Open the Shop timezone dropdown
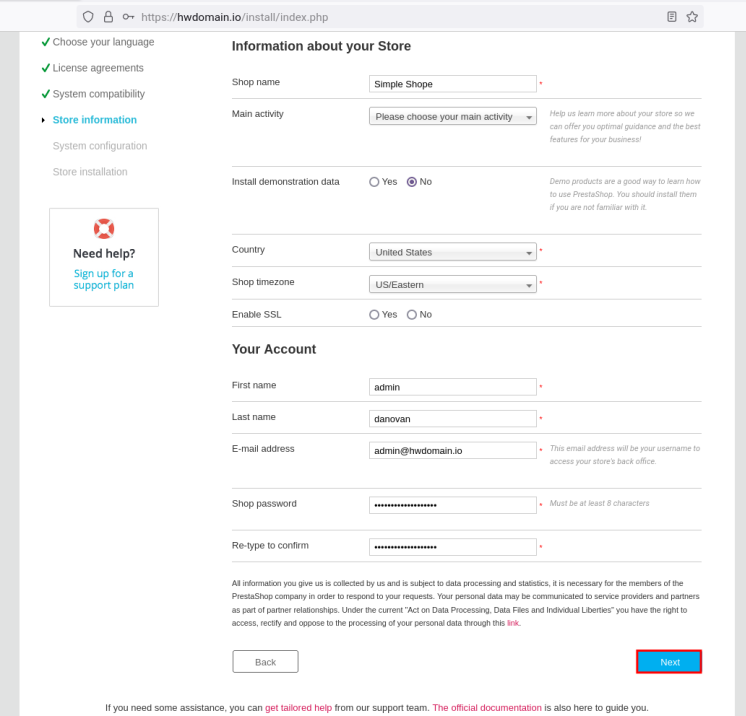 [452, 285]
